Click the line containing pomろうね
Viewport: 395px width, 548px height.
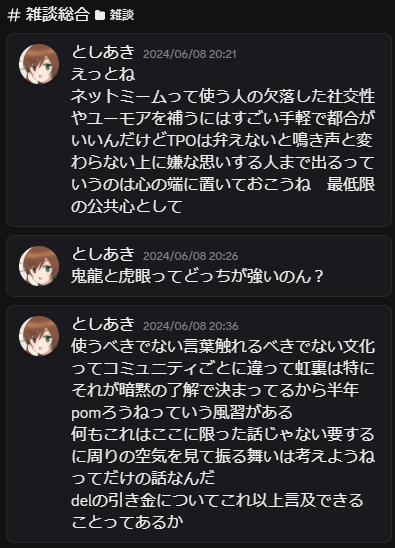click(182, 412)
